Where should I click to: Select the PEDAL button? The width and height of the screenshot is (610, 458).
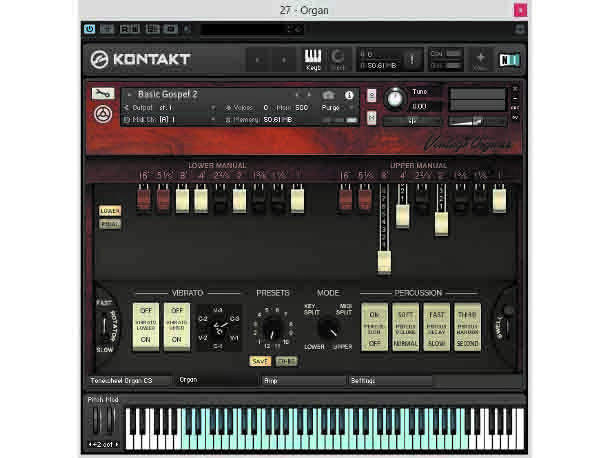(110, 224)
